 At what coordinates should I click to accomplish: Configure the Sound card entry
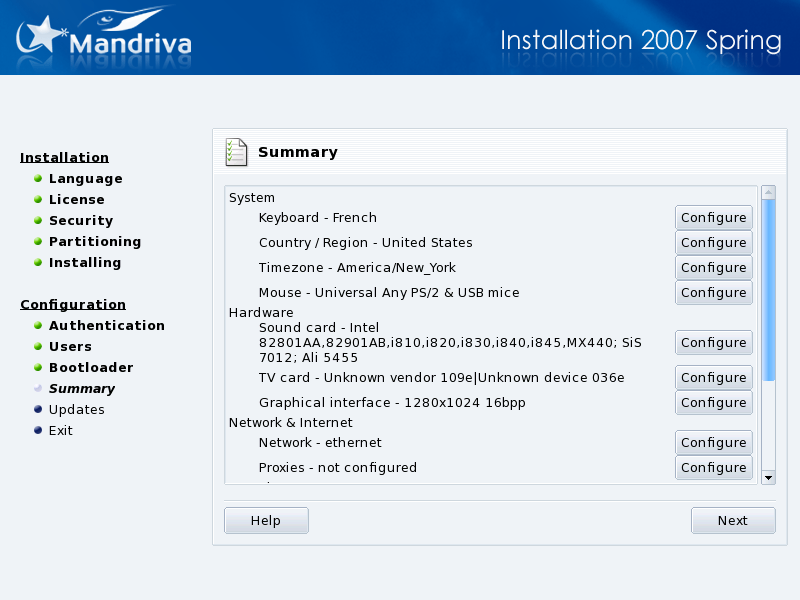click(x=713, y=343)
